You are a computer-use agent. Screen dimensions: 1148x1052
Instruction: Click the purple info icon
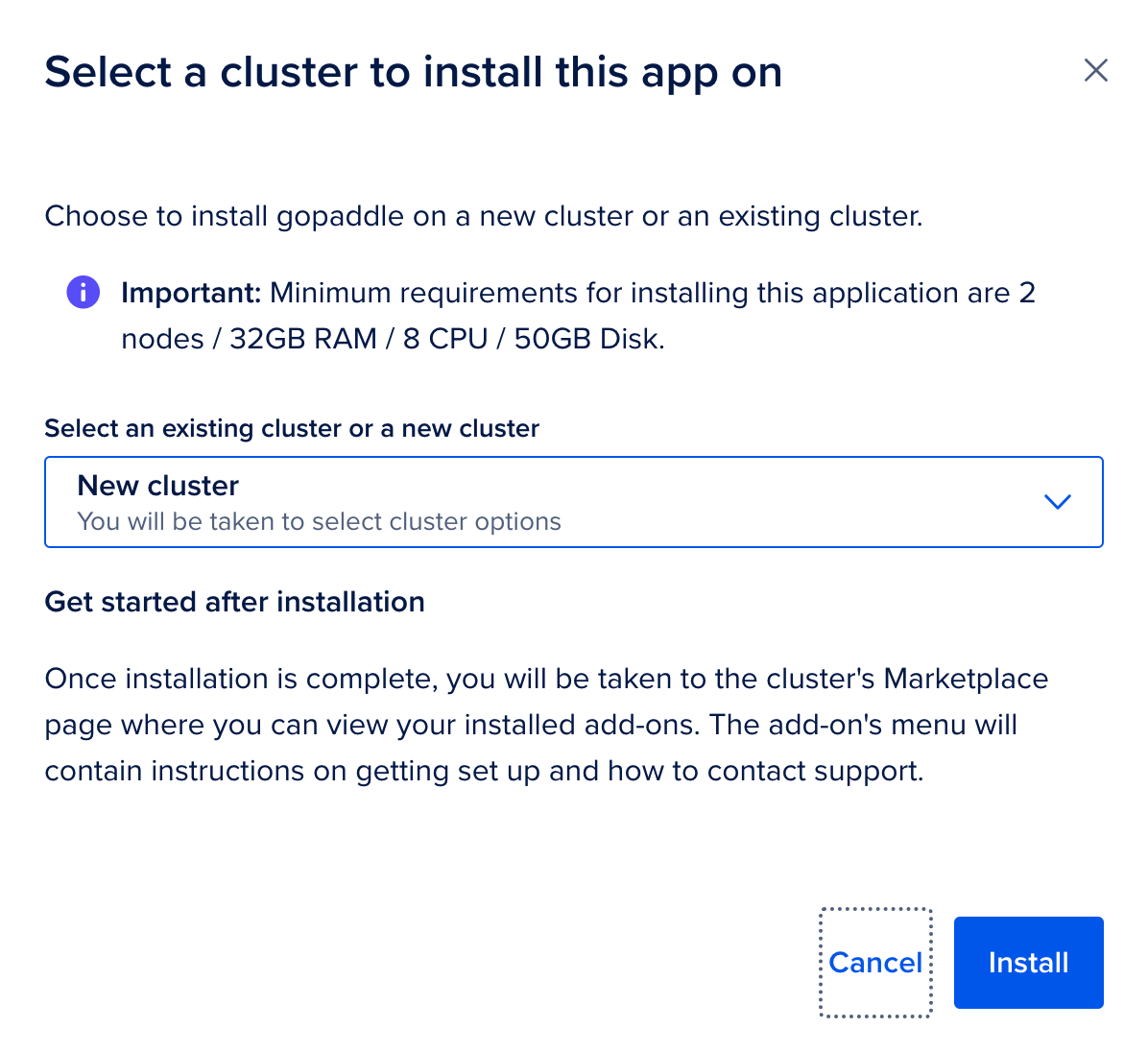click(84, 292)
